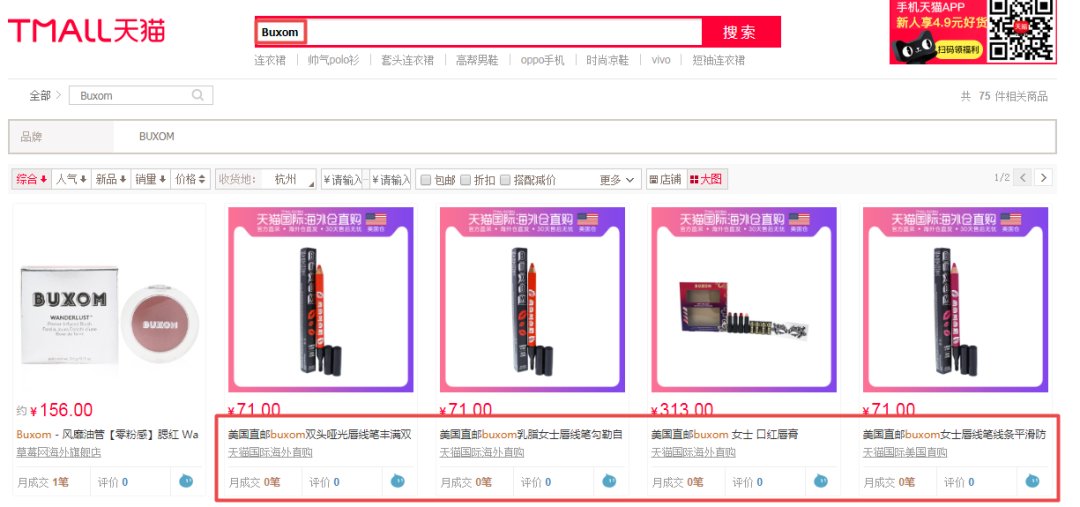Open 天猫国际美国直购 store link

pos(905,453)
